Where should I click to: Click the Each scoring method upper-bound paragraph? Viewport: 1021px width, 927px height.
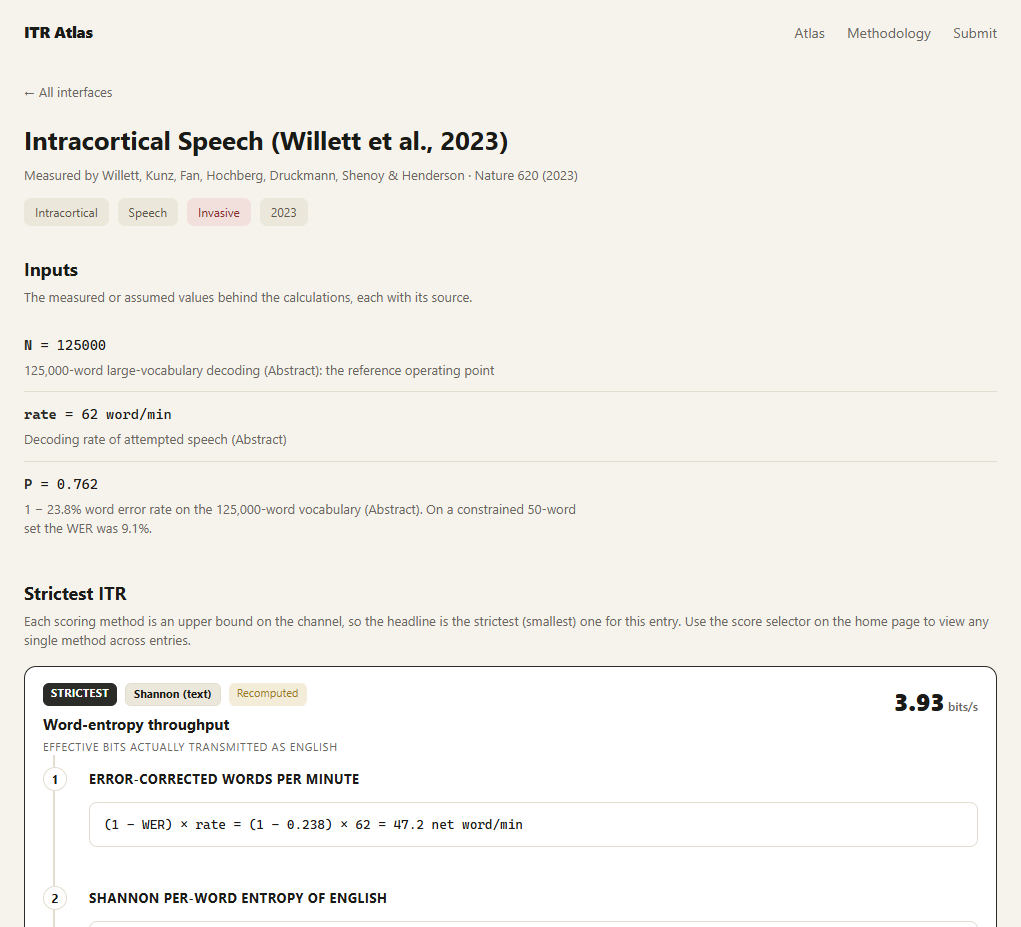pyautogui.click(x=507, y=631)
